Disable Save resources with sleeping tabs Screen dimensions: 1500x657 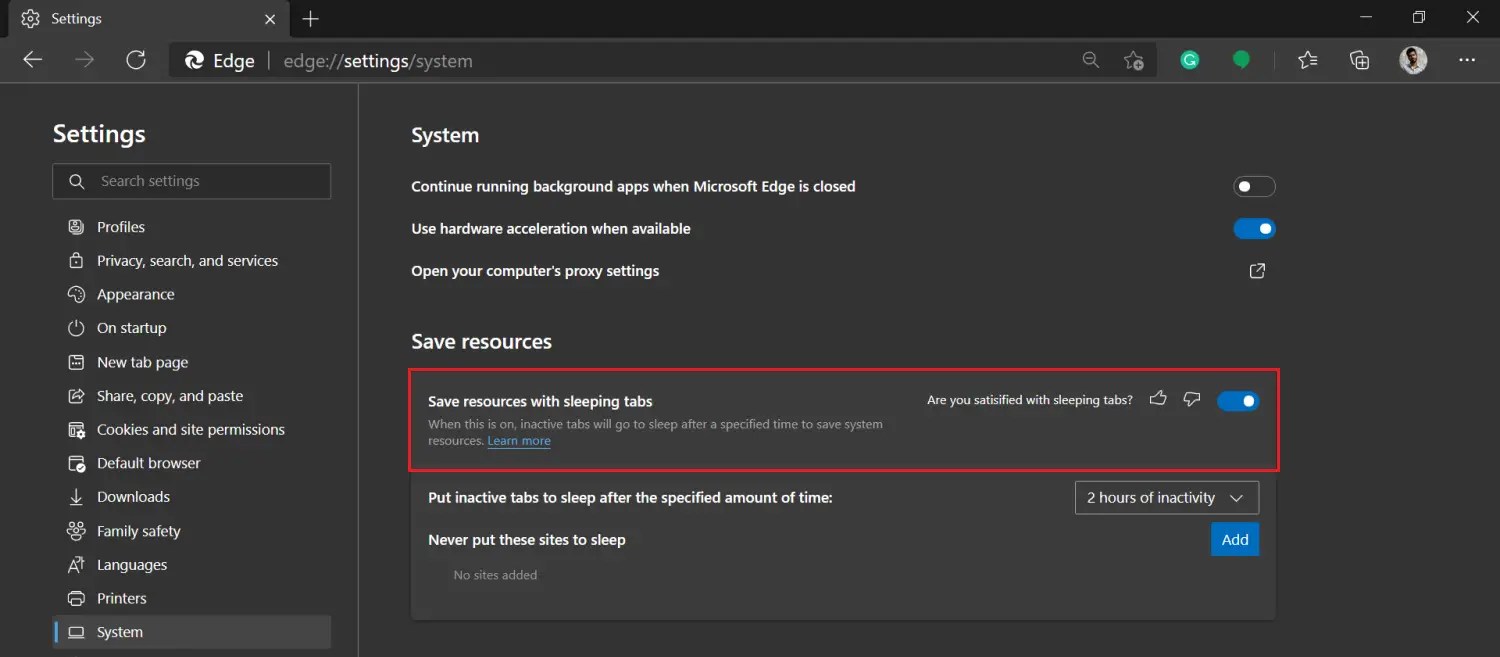[1238, 399]
